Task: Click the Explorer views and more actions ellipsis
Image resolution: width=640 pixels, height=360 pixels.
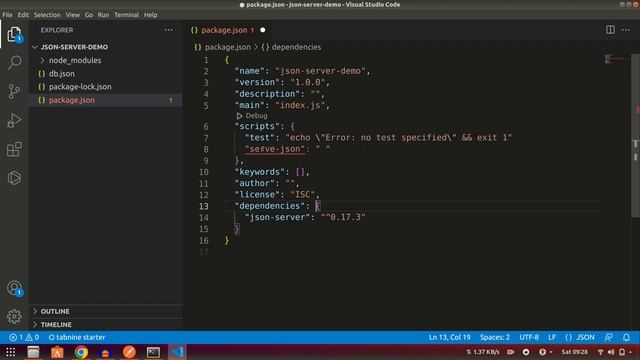Action: pyautogui.click(x=169, y=30)
